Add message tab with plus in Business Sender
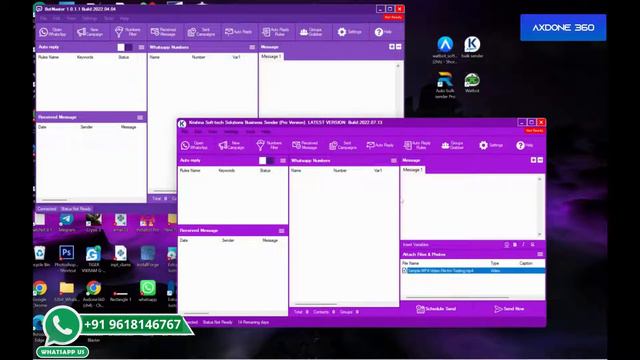The height and width of the screenshot is (360, 640). pyautogui.click(x=533, y=160)
